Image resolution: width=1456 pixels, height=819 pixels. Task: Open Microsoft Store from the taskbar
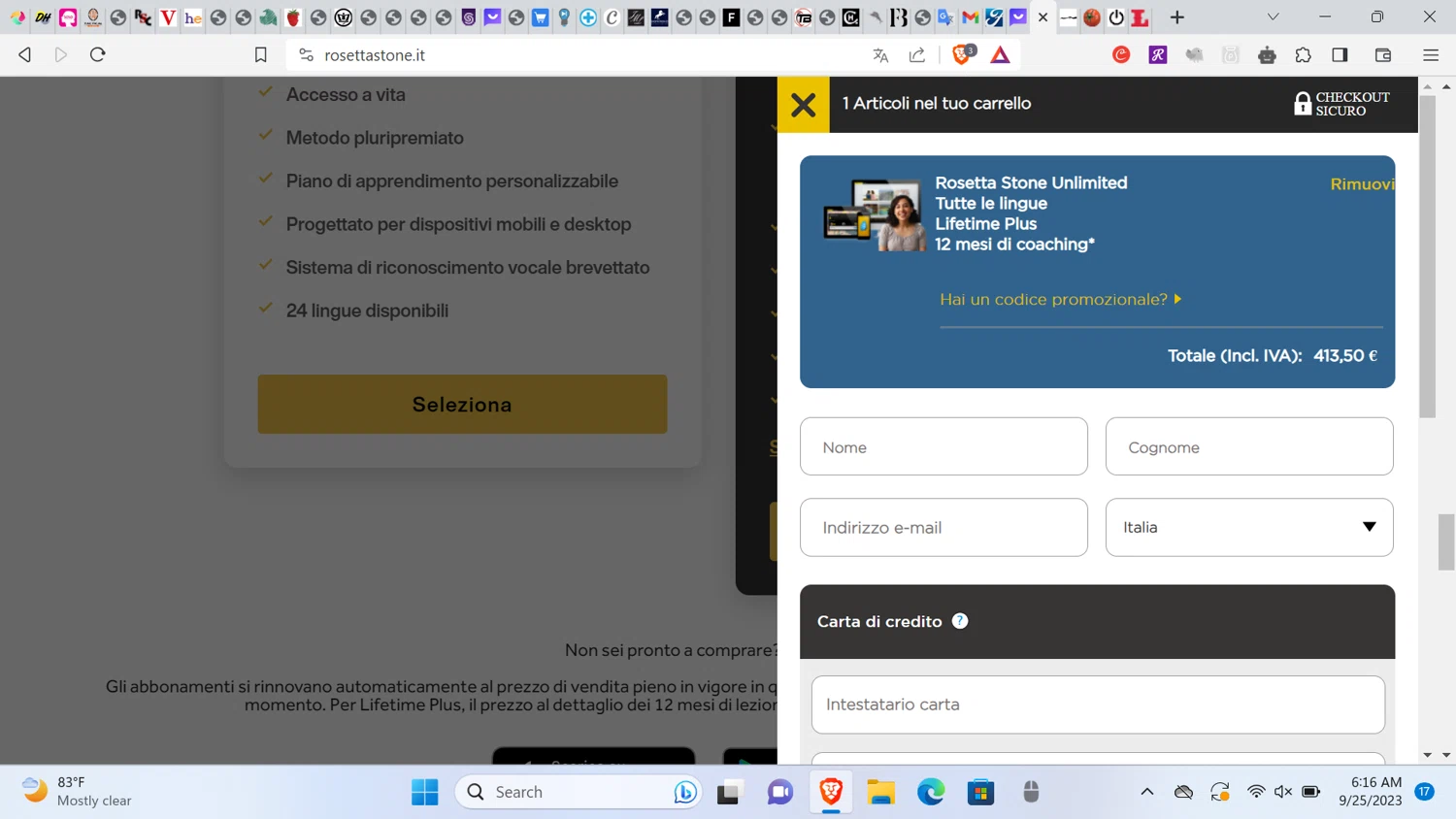click(x=981, y=792)
